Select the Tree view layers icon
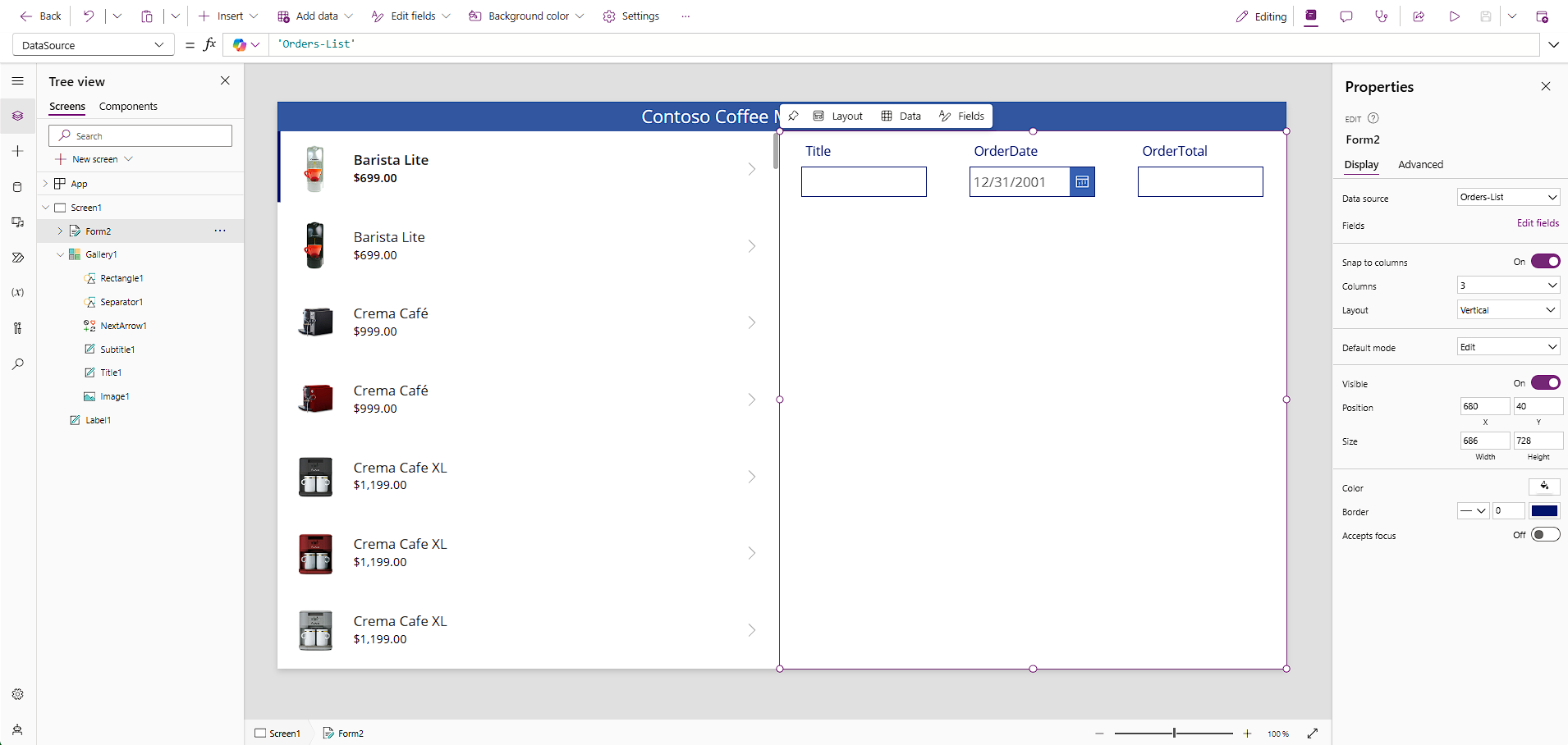The height and width of the screenshot is (745, 1568). pyautogui.click(x=17, y=116)
